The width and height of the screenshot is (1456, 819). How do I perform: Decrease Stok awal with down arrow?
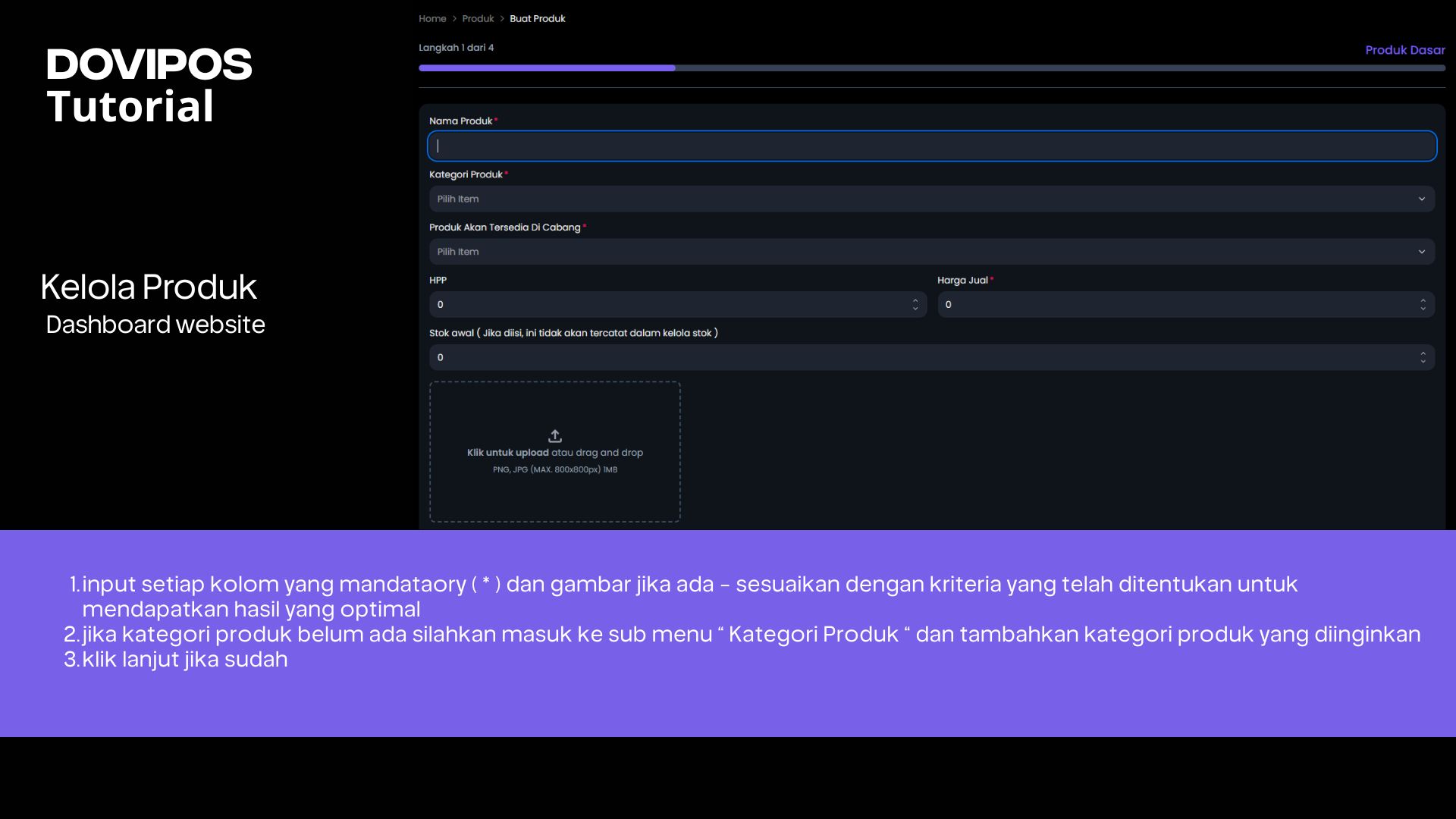(x=1423, y=362)
